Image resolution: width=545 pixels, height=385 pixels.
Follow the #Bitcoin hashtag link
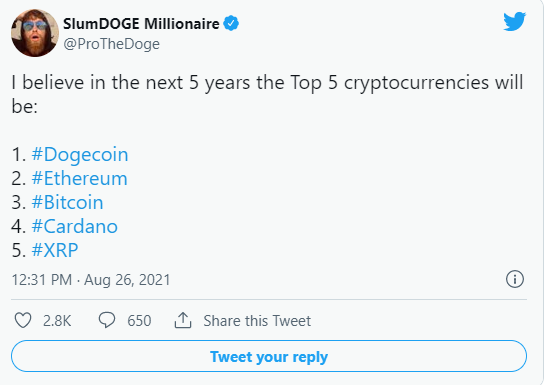(67, 203)
